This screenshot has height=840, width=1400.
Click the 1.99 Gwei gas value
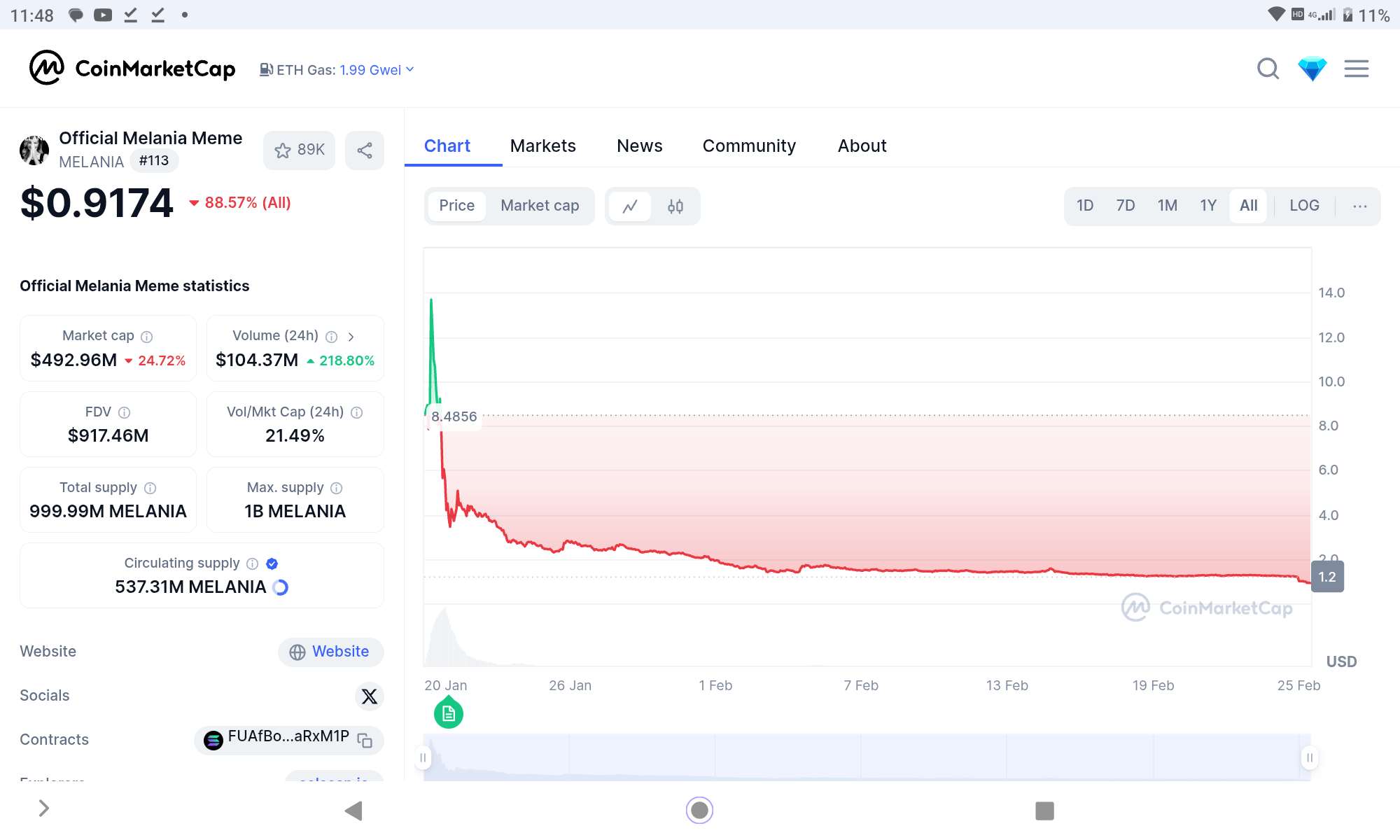(x=370, y=70)
